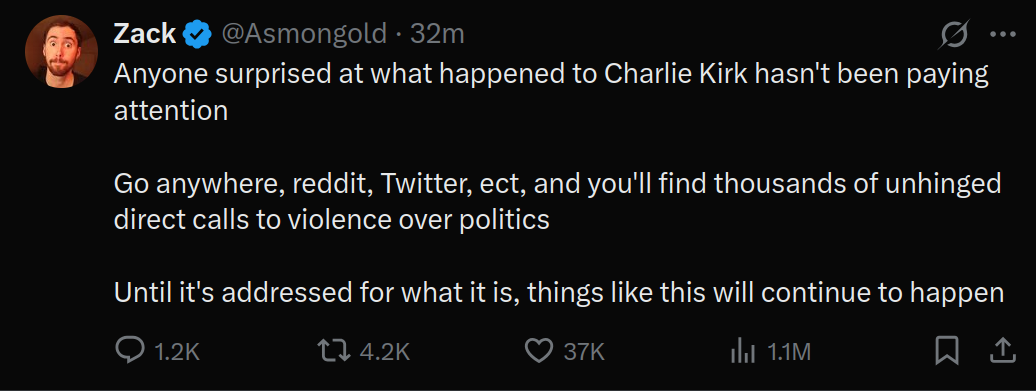This screenshot has width=1036, height=391.
Task: Open Zack's profile picture avatar
Action: pos(61,51)
